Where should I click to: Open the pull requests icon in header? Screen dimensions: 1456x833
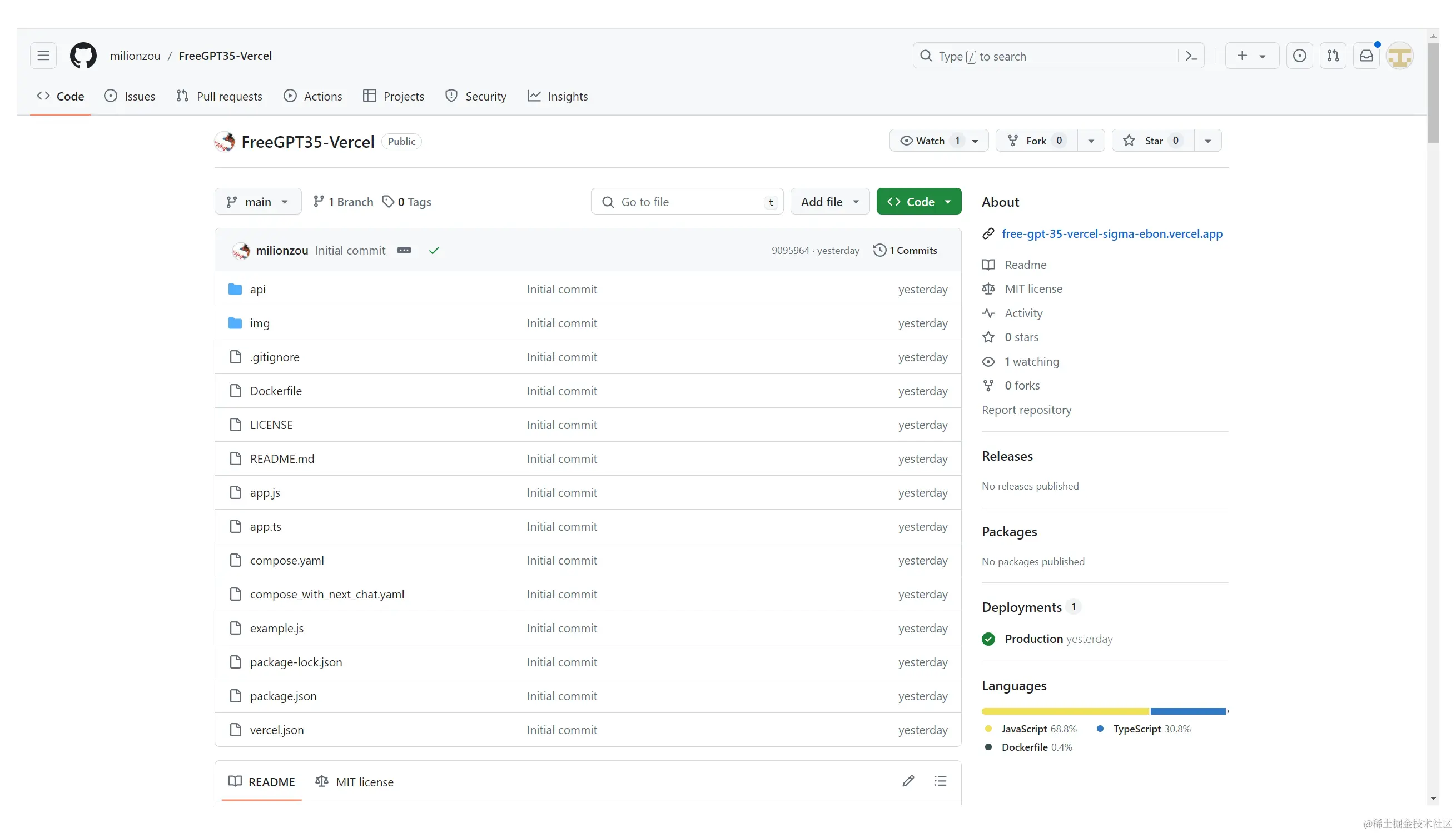coord(1333,56)
